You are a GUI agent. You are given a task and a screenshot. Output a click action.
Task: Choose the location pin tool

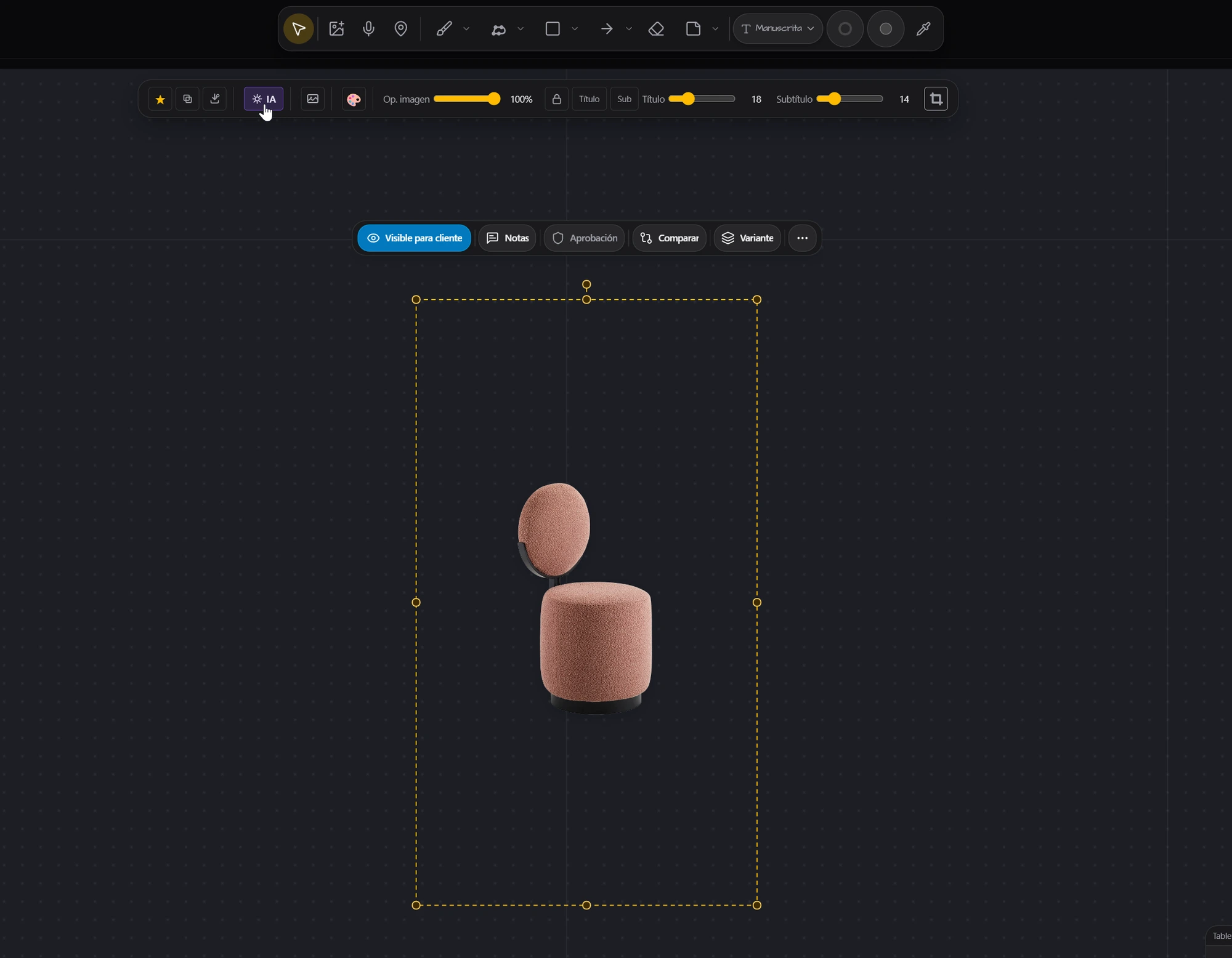click(401, 29)
